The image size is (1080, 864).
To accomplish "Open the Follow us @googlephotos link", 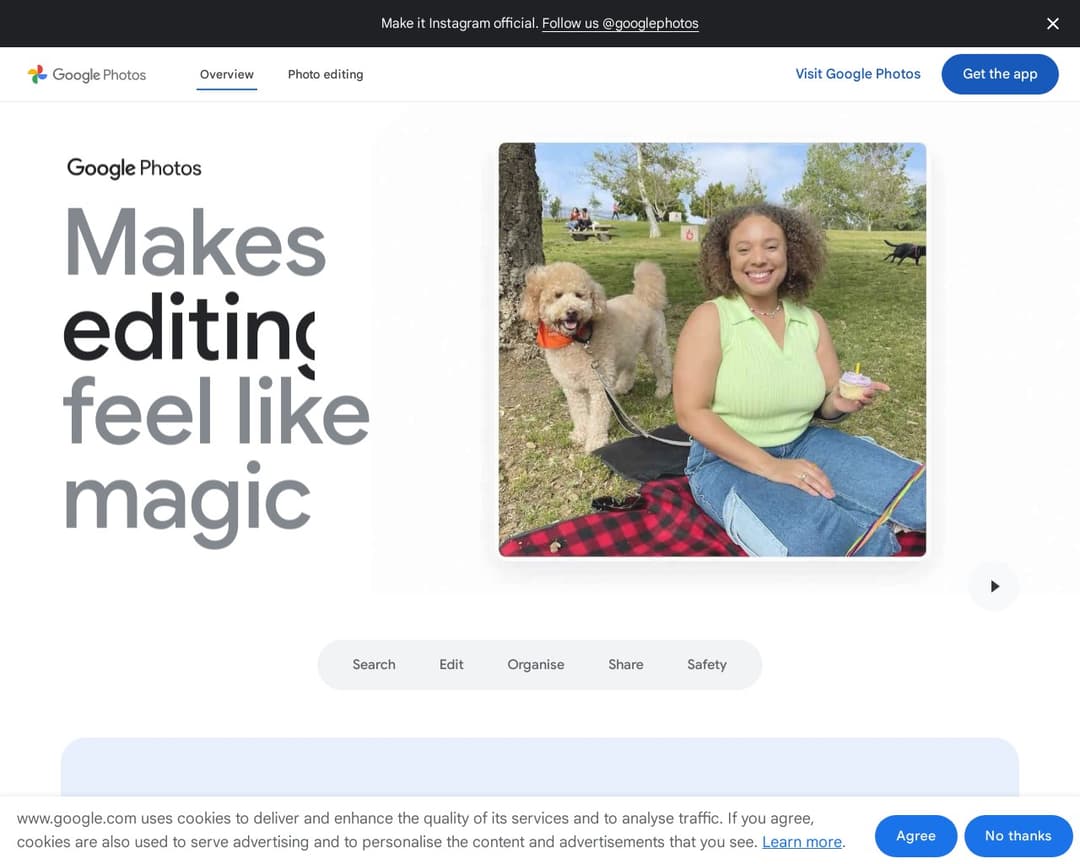I will point(620,23).
